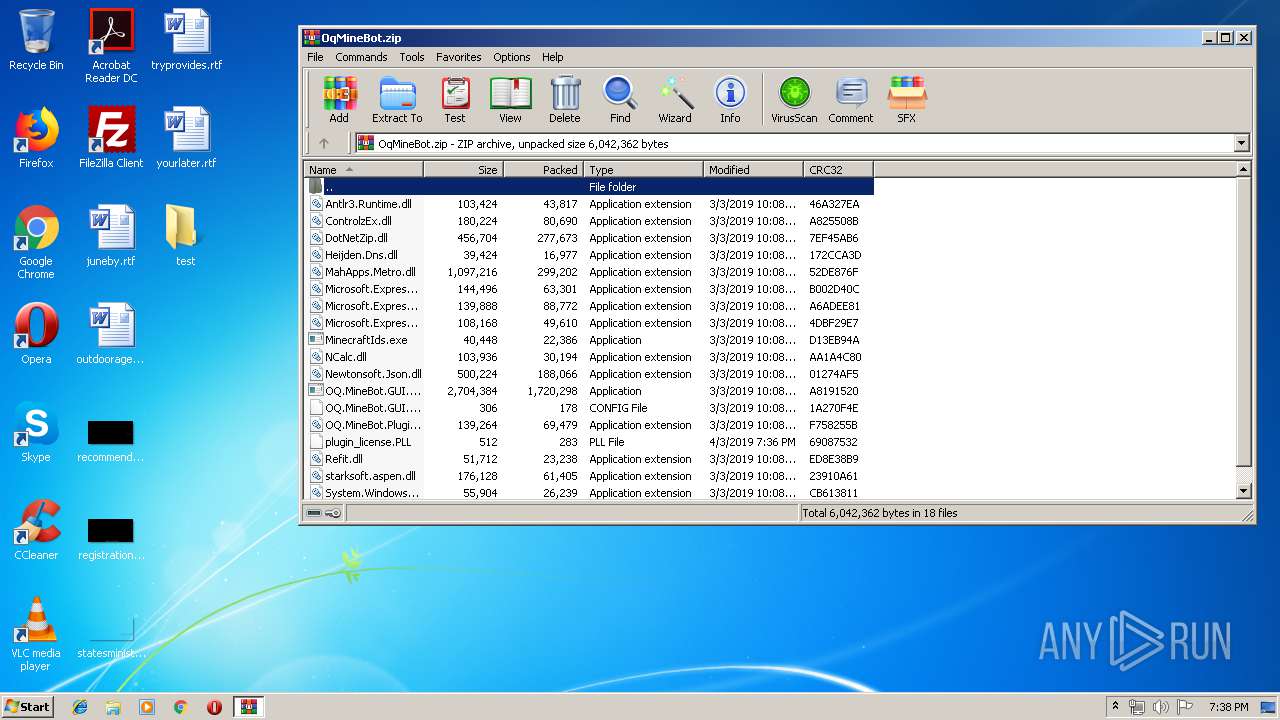1280x720 pixels.
Task: Open Opera desktop shortcut
Action: (36, 334)
